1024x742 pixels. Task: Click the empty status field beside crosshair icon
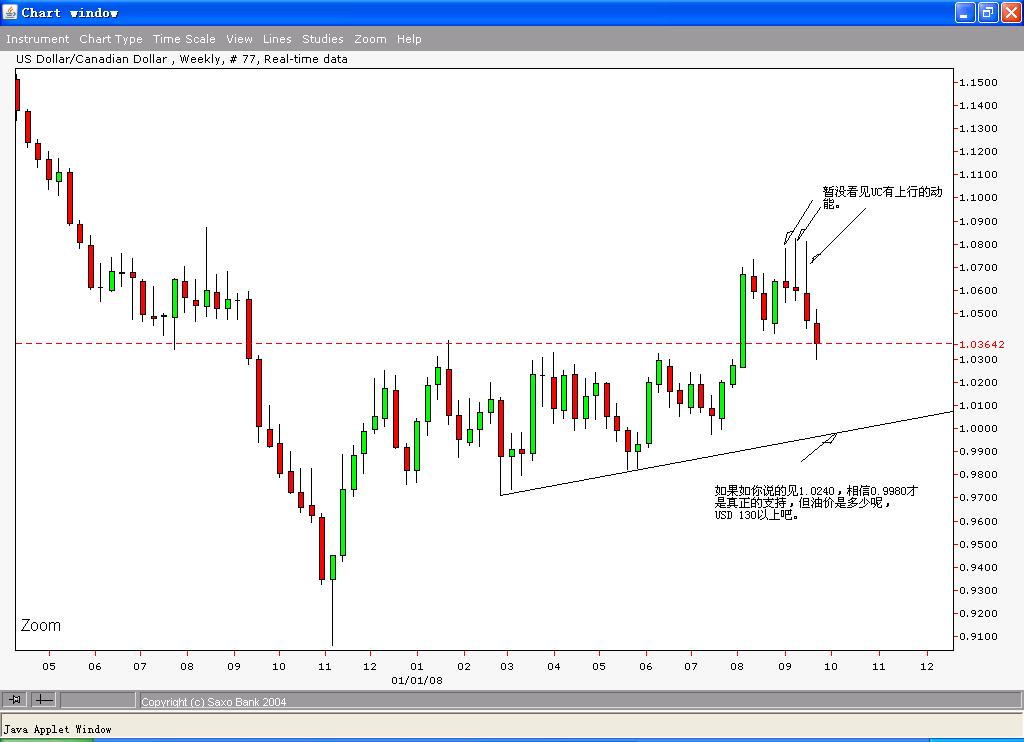98,700
